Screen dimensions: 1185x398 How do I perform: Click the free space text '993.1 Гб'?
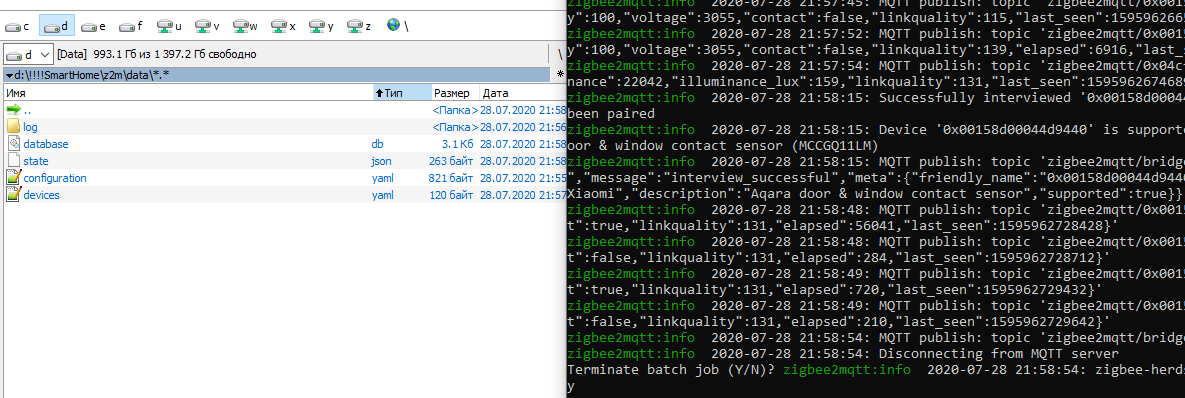coord(114,54)
